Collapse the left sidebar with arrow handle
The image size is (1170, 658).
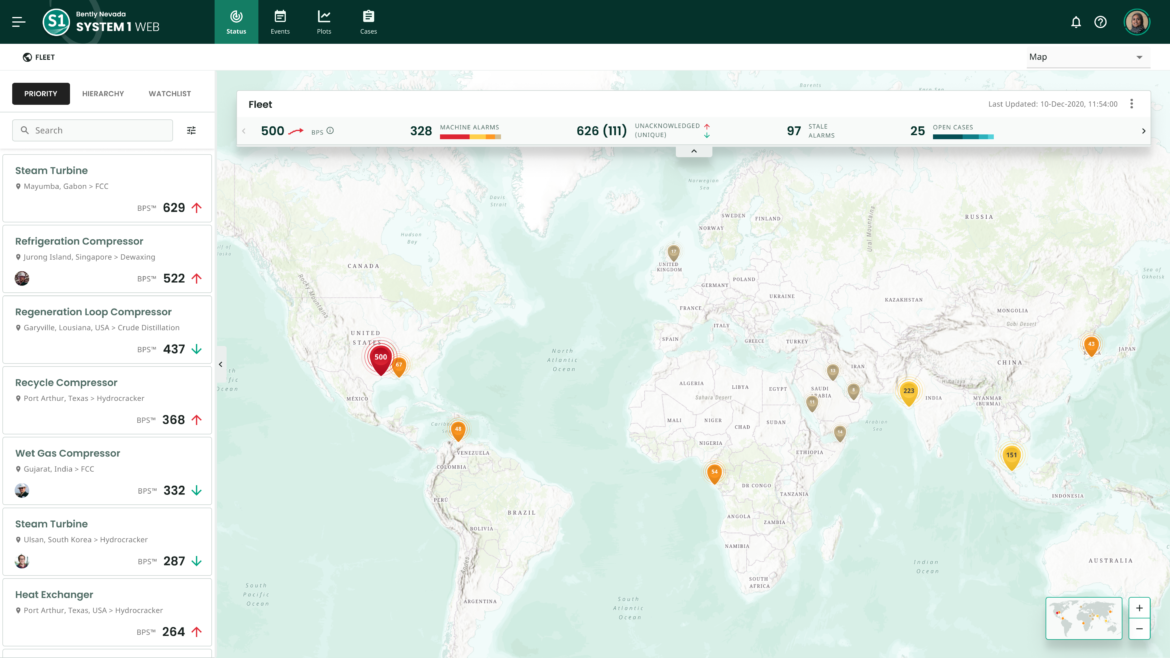(x=221, y=364)
